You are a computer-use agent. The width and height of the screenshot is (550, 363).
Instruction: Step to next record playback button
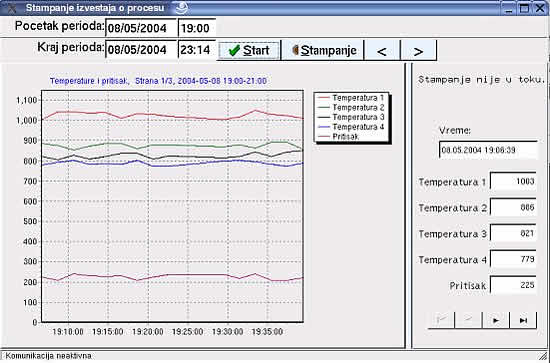(496, 320)
